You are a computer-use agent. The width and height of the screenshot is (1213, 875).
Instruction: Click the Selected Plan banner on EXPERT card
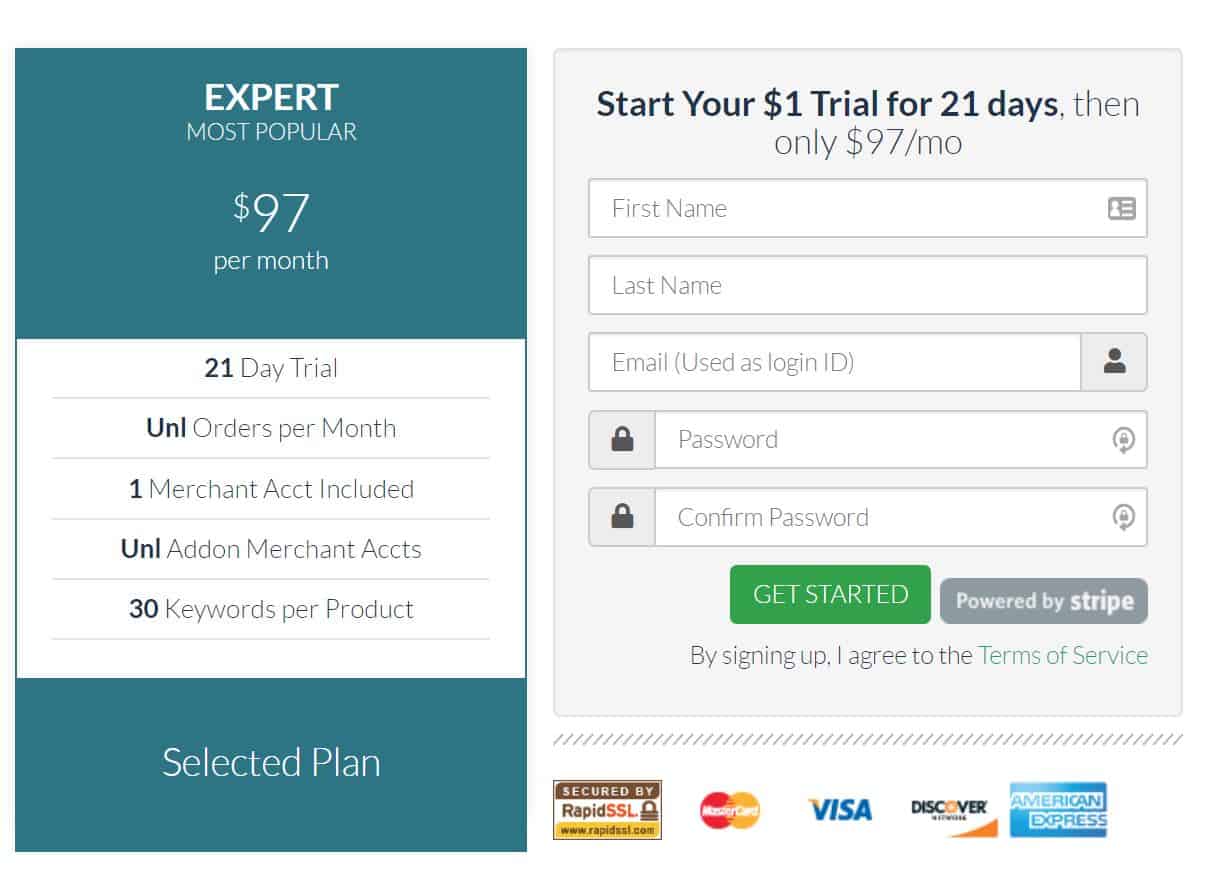tap(270, 762)
